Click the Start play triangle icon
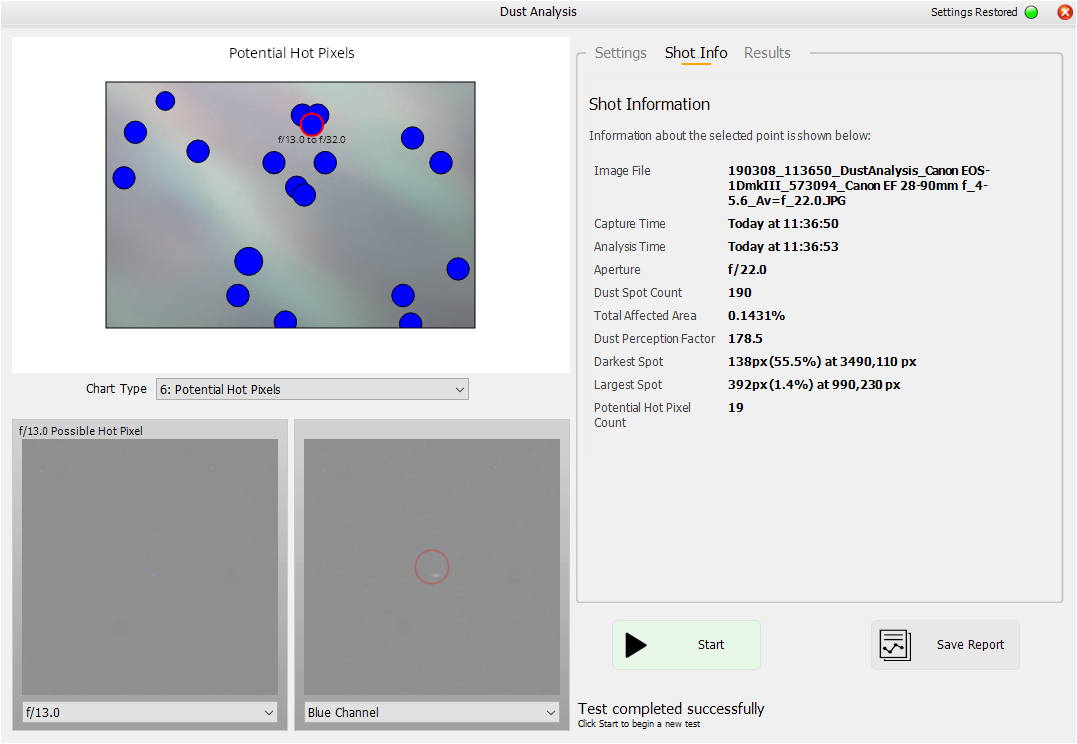This screenshot has width=1077, height=744. [635, 645]
